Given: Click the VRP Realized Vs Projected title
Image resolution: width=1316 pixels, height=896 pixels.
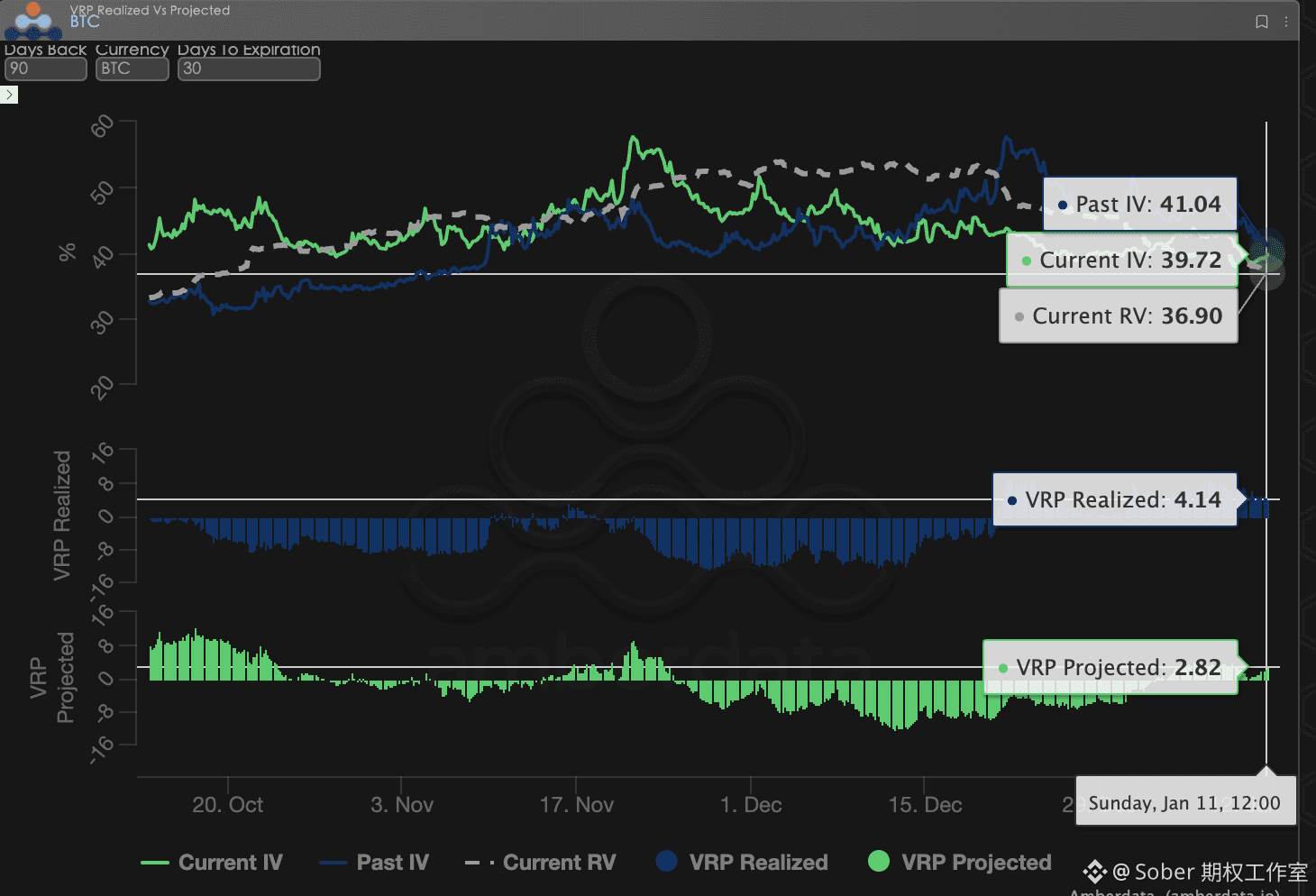Looking at the screenshot, I should [150, 10].
